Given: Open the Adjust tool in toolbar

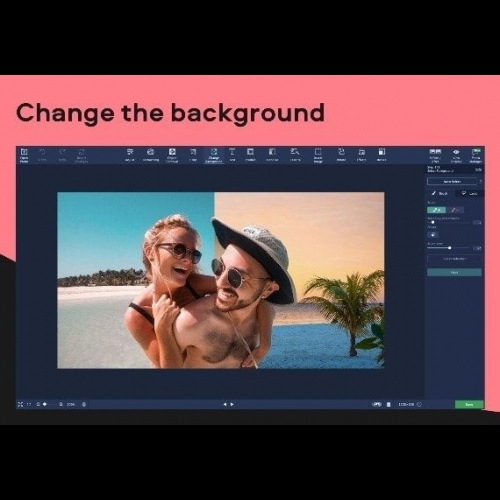Looking at the screenshot, I should 130,155.
